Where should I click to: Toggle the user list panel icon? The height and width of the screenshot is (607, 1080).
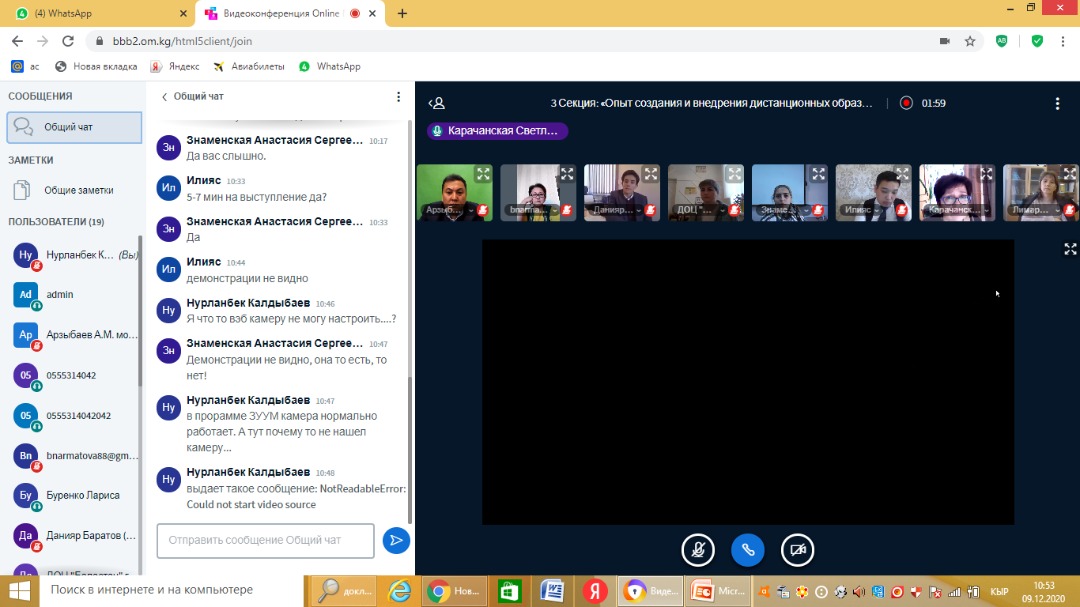[x=436, y=103]
